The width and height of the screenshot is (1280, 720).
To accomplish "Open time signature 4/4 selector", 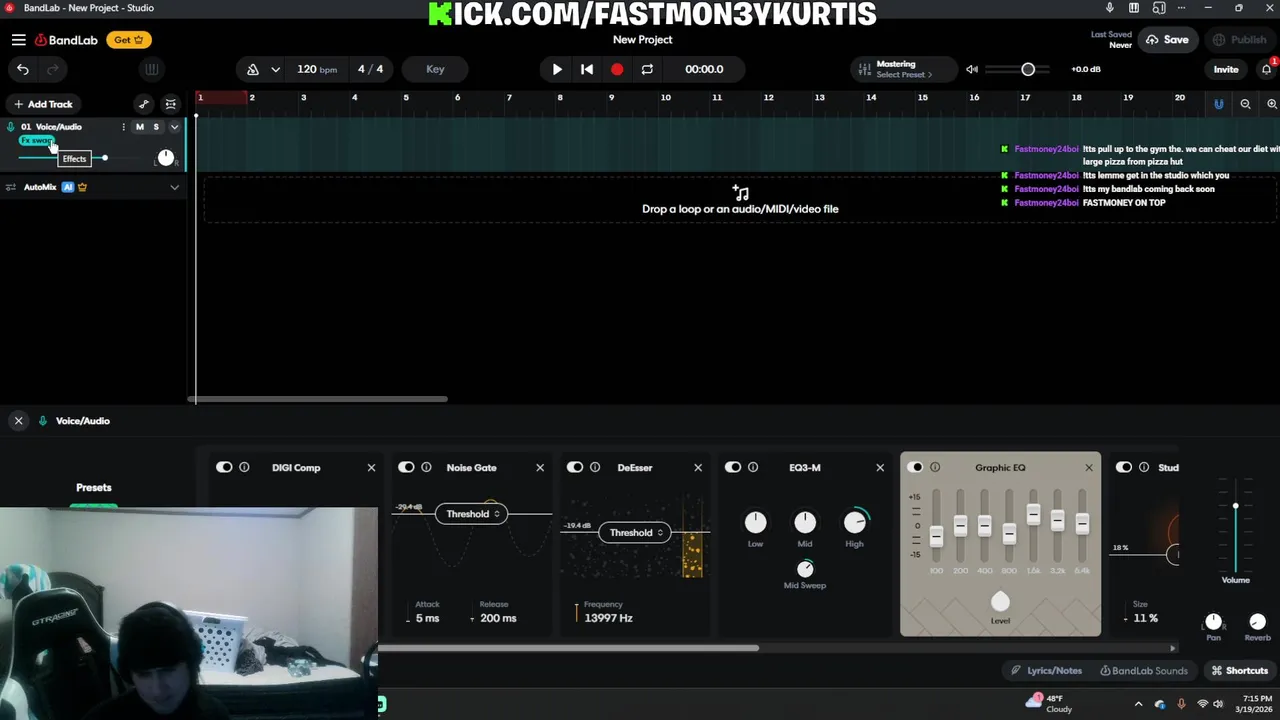I will [370, 69].
